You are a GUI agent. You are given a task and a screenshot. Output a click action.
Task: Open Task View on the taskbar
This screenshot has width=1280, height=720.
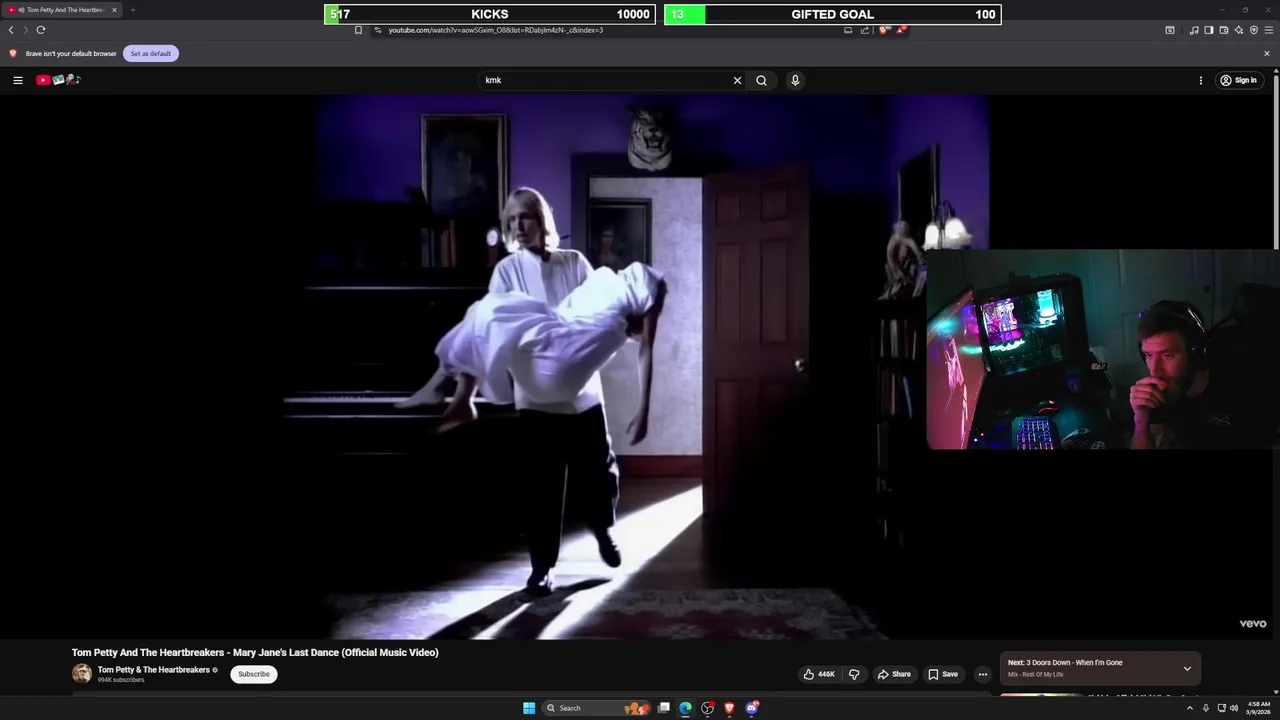pos(663,708)
